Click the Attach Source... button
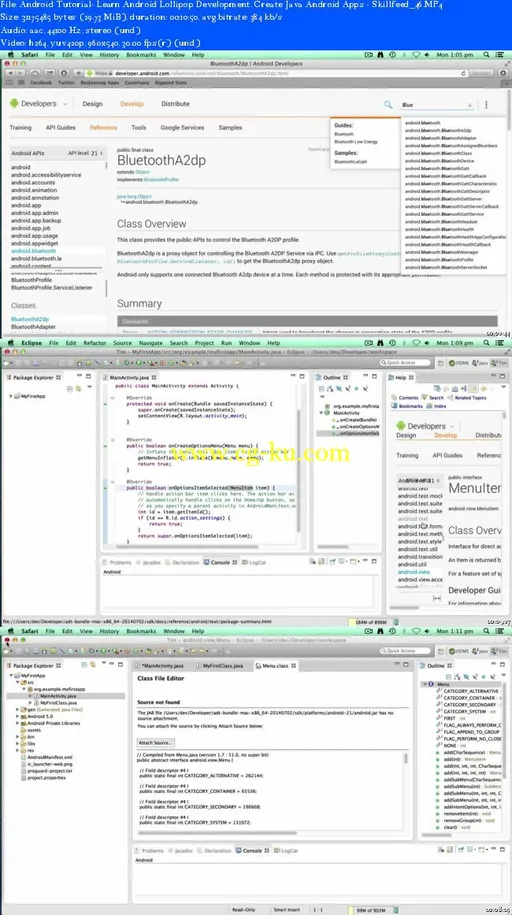Image resolution: width=512 pixels, height=915 pixels. (x=155, y=742)
